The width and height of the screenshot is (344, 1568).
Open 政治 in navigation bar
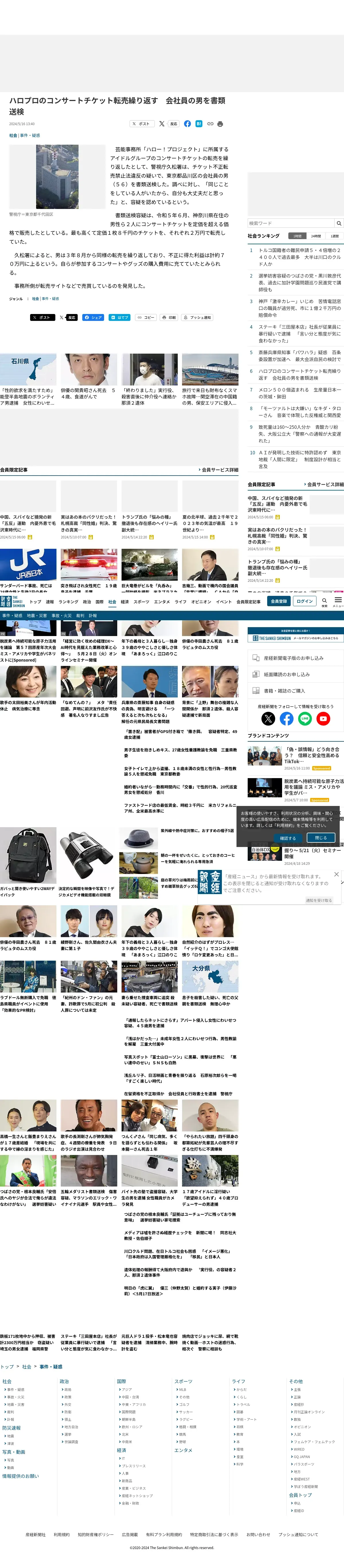pyautogui.click(x=87, y=602)
